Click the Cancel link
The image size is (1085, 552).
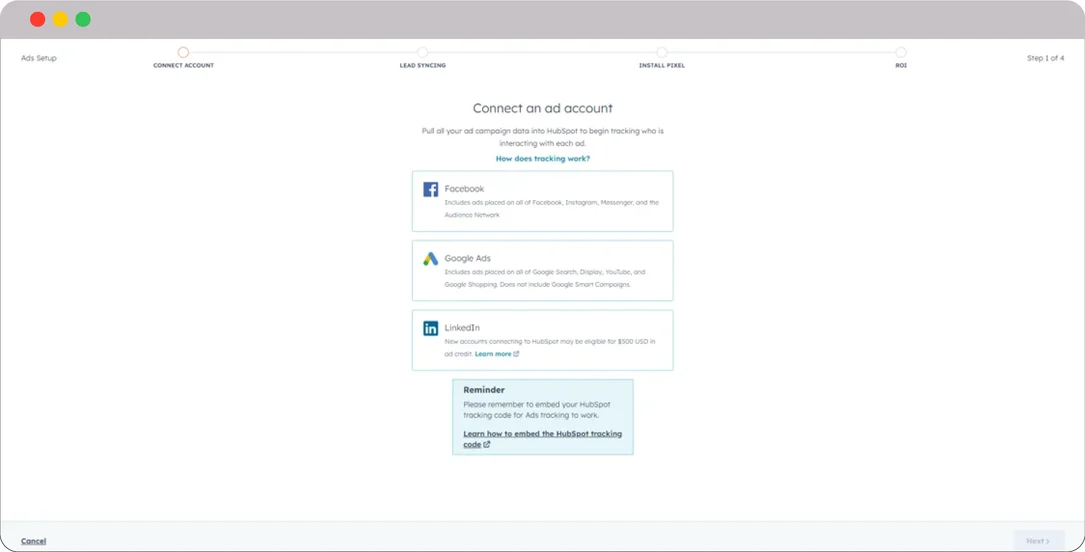pos(33,541)
